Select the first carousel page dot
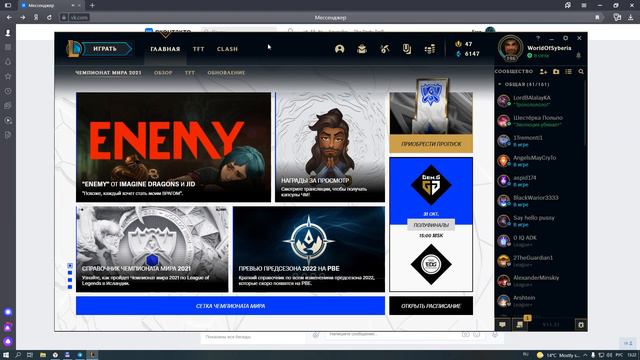The width and height of the screenshot is (640, 360). [70, 266]
